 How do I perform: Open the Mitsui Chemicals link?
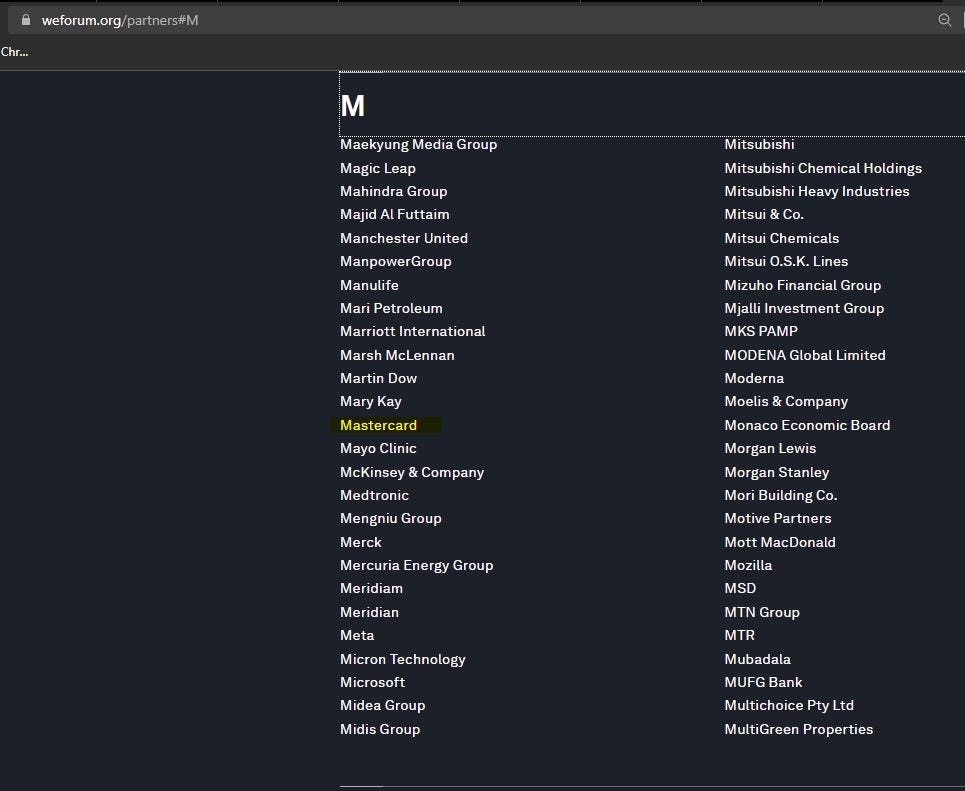[x=782, y=238]
